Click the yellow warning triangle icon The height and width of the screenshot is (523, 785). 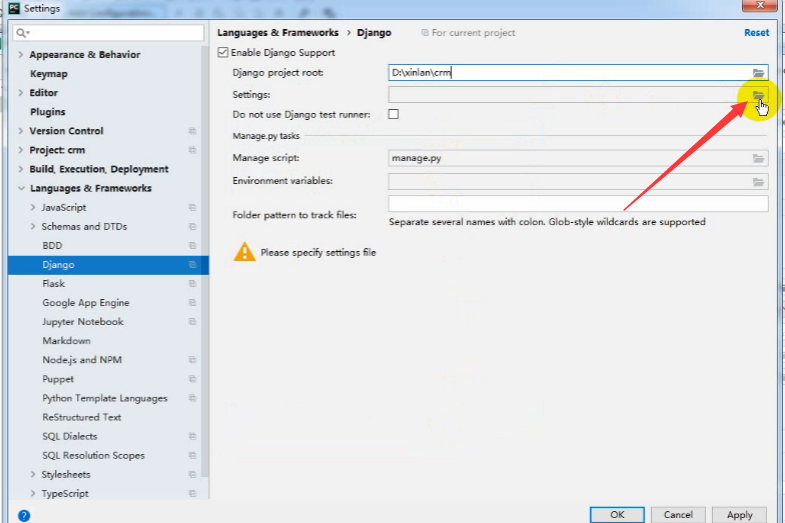coord(244,252)
